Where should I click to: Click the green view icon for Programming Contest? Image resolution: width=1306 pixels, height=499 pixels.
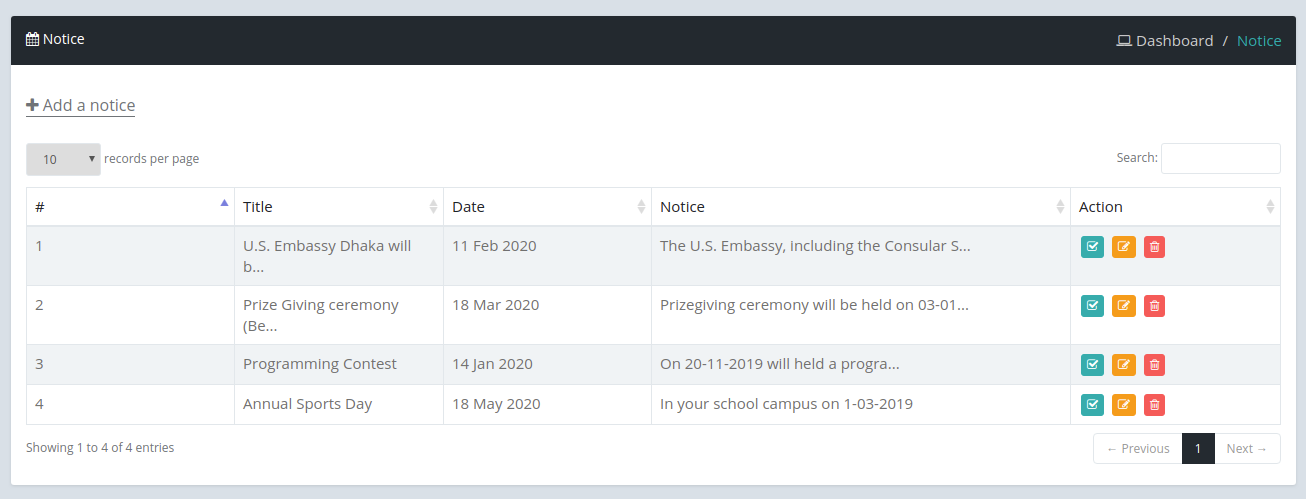click(1092, 365)
